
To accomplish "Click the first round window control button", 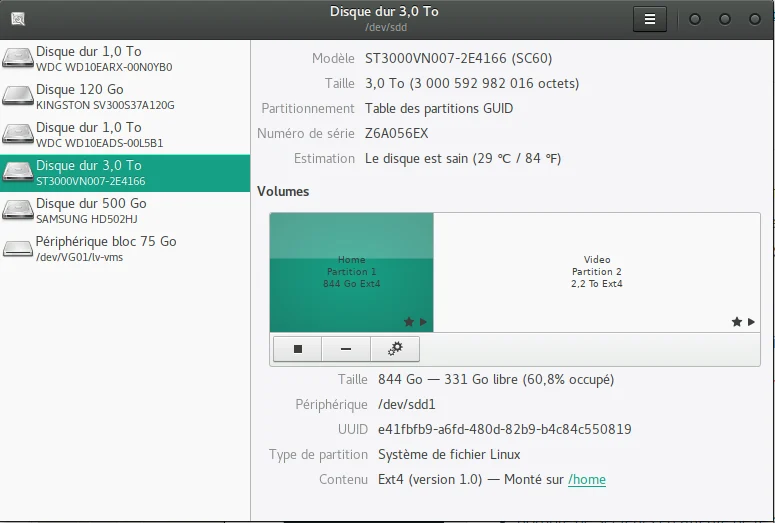I will tap(694, 19).
